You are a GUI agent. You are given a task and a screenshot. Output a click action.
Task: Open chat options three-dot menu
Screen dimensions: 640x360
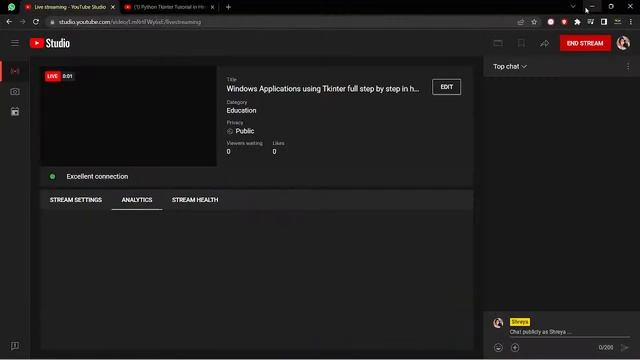click(628, 67)
